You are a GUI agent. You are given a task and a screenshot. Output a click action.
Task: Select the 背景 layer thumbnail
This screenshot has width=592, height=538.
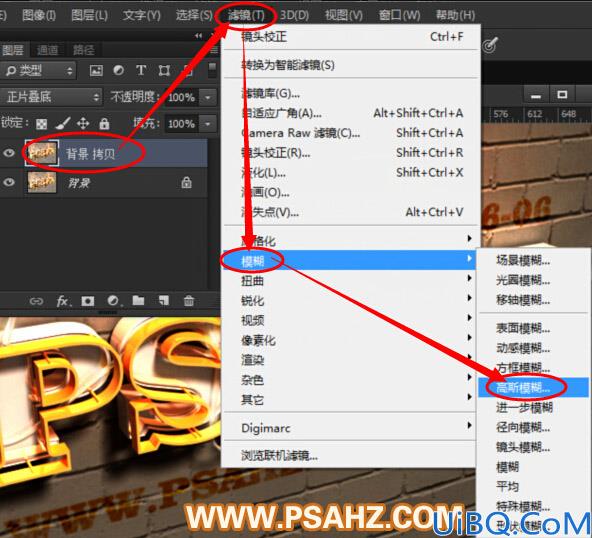pos(42,182)
